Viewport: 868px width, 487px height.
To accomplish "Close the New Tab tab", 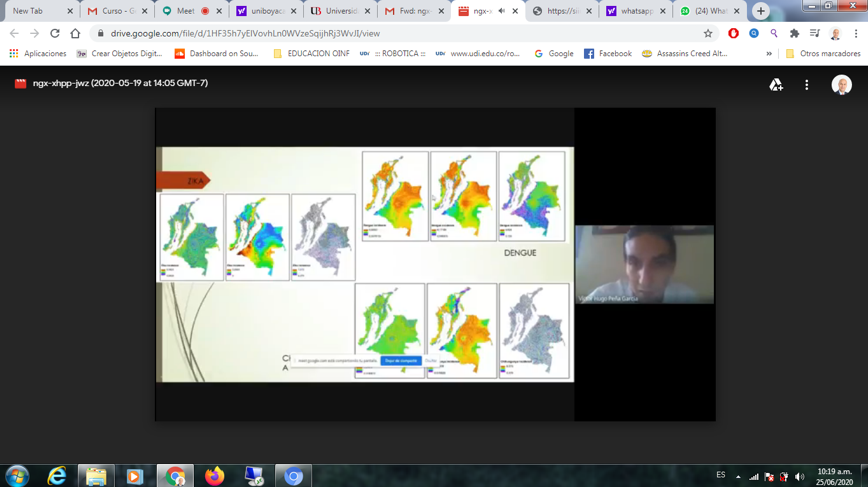I will tap(70, 11).
